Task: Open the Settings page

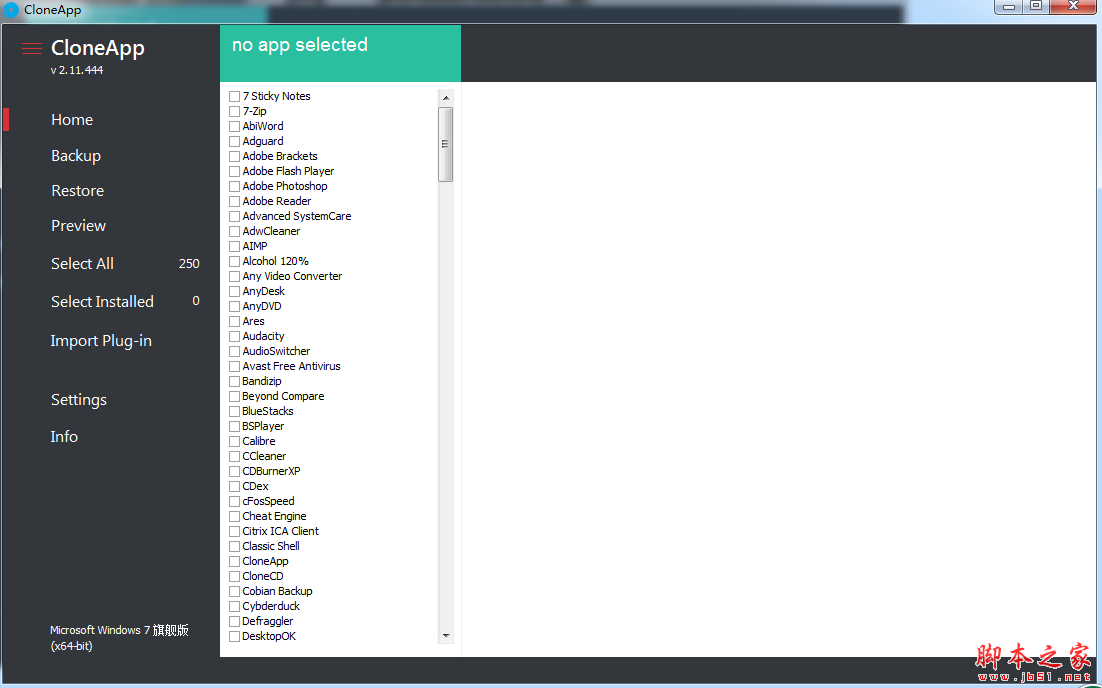Action: (x=79, y=399)
